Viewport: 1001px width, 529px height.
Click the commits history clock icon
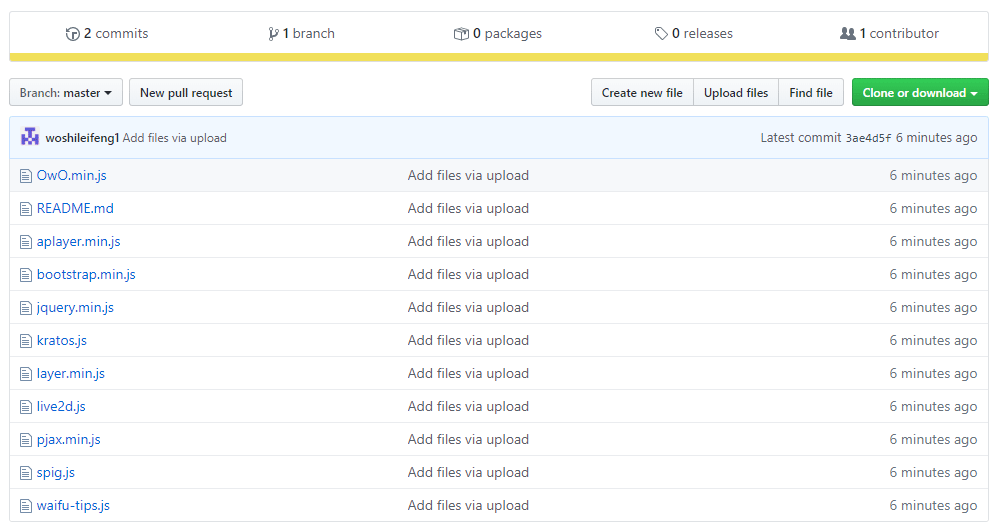72,34
